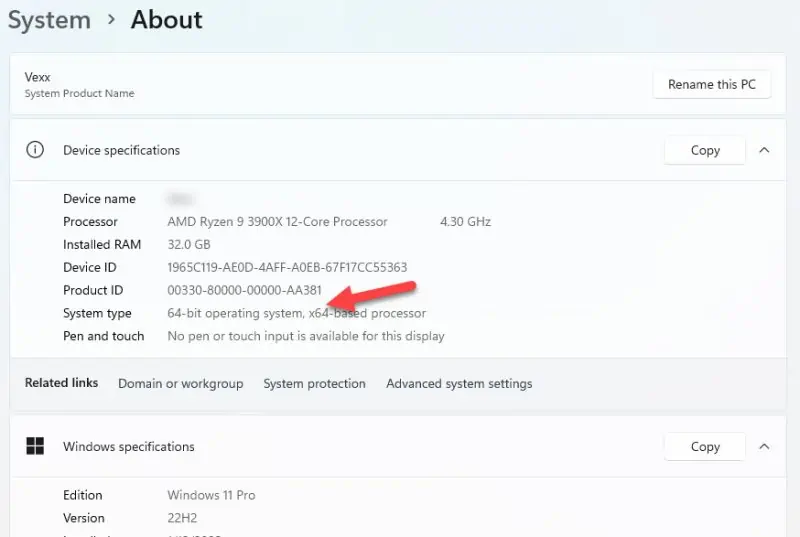Click the Windows logo icon beside Windows specifications
The image size is (800, 537).
coord(35,446)
